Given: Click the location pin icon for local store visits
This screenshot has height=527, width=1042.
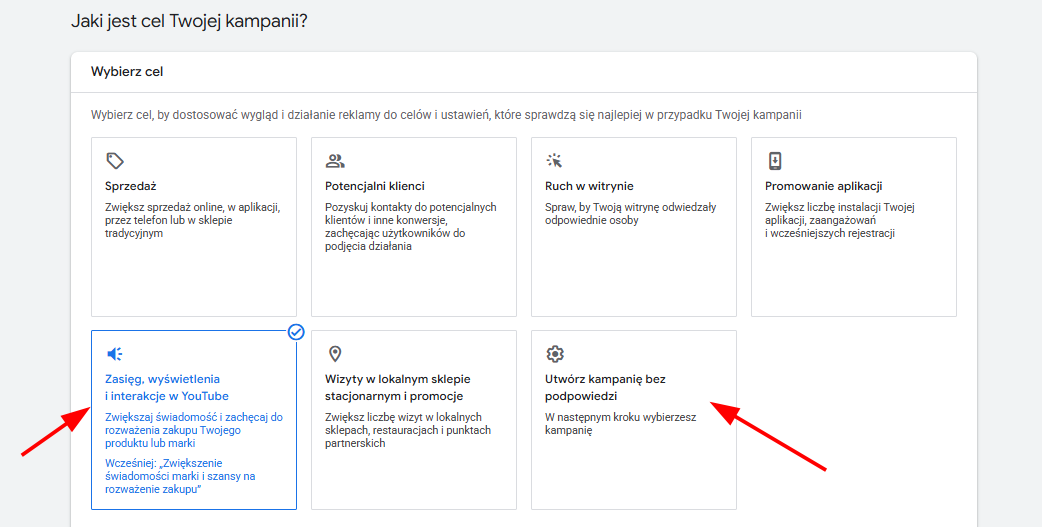Looking at the screenshot, I should point(335,354).
